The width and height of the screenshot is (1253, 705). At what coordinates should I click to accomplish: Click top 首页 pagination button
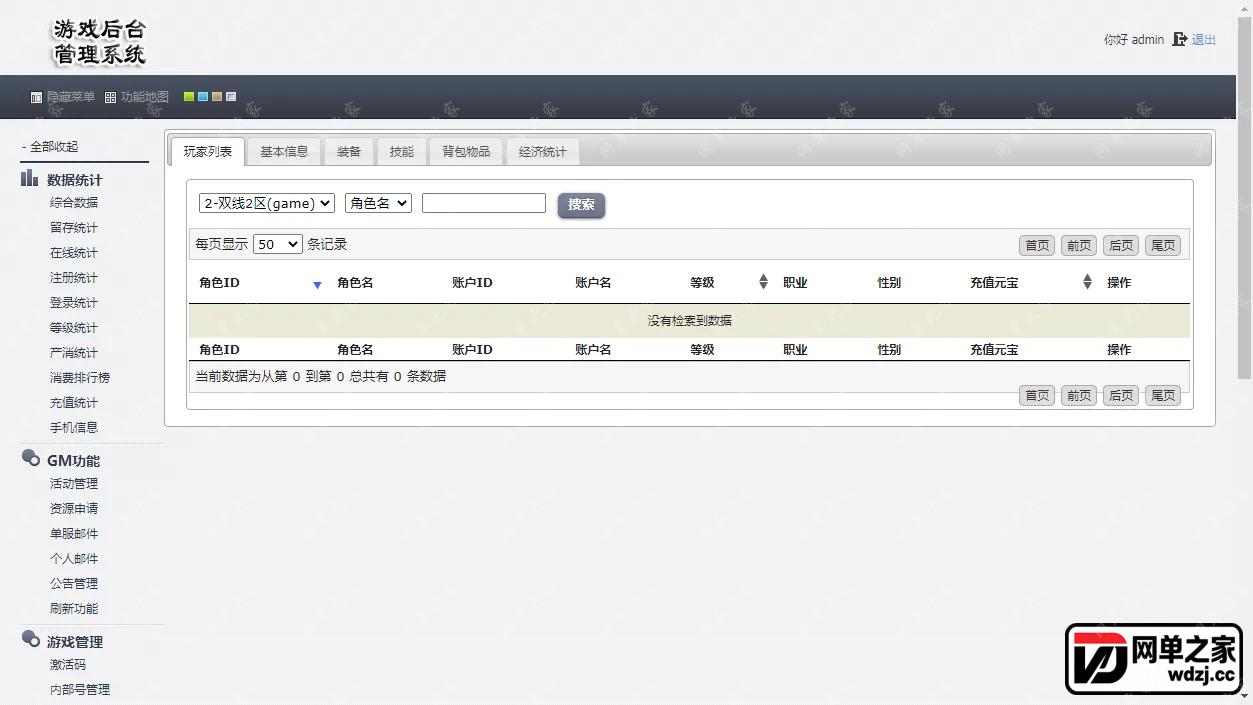tap(1037, 245)
